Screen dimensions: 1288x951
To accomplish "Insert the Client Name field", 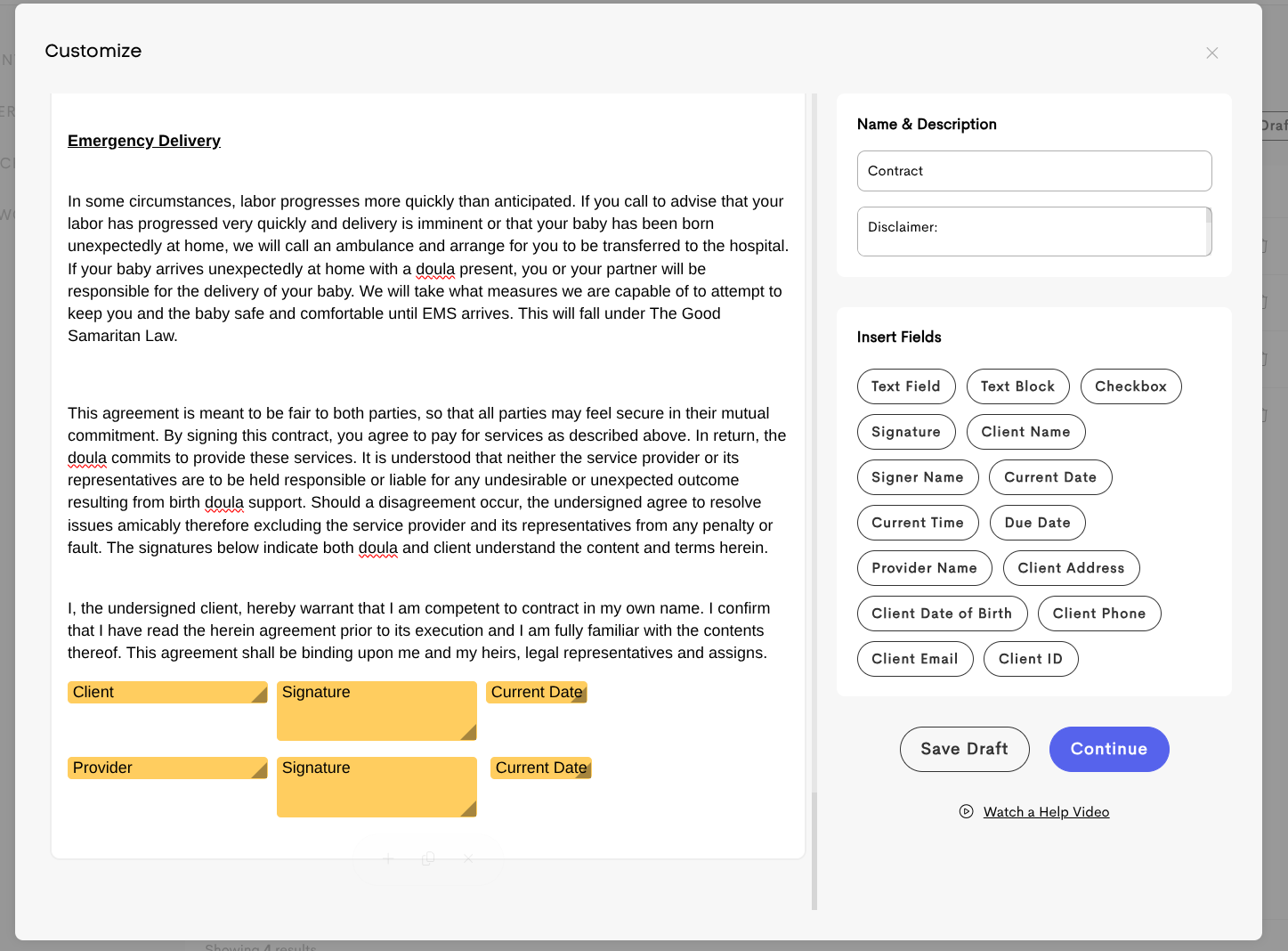I will pyautogui.click(x=1025, y=432).
